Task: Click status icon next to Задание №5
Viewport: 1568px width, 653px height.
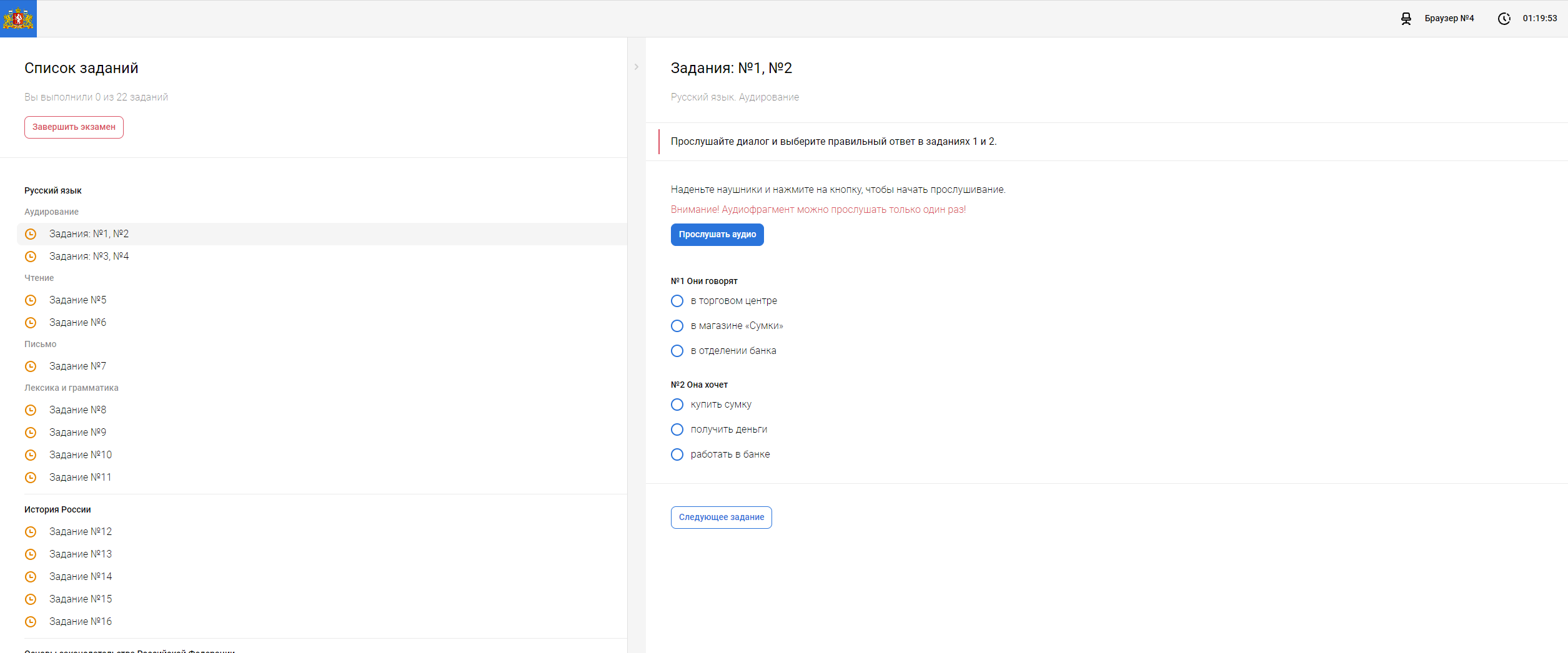Action: [31, 300]
